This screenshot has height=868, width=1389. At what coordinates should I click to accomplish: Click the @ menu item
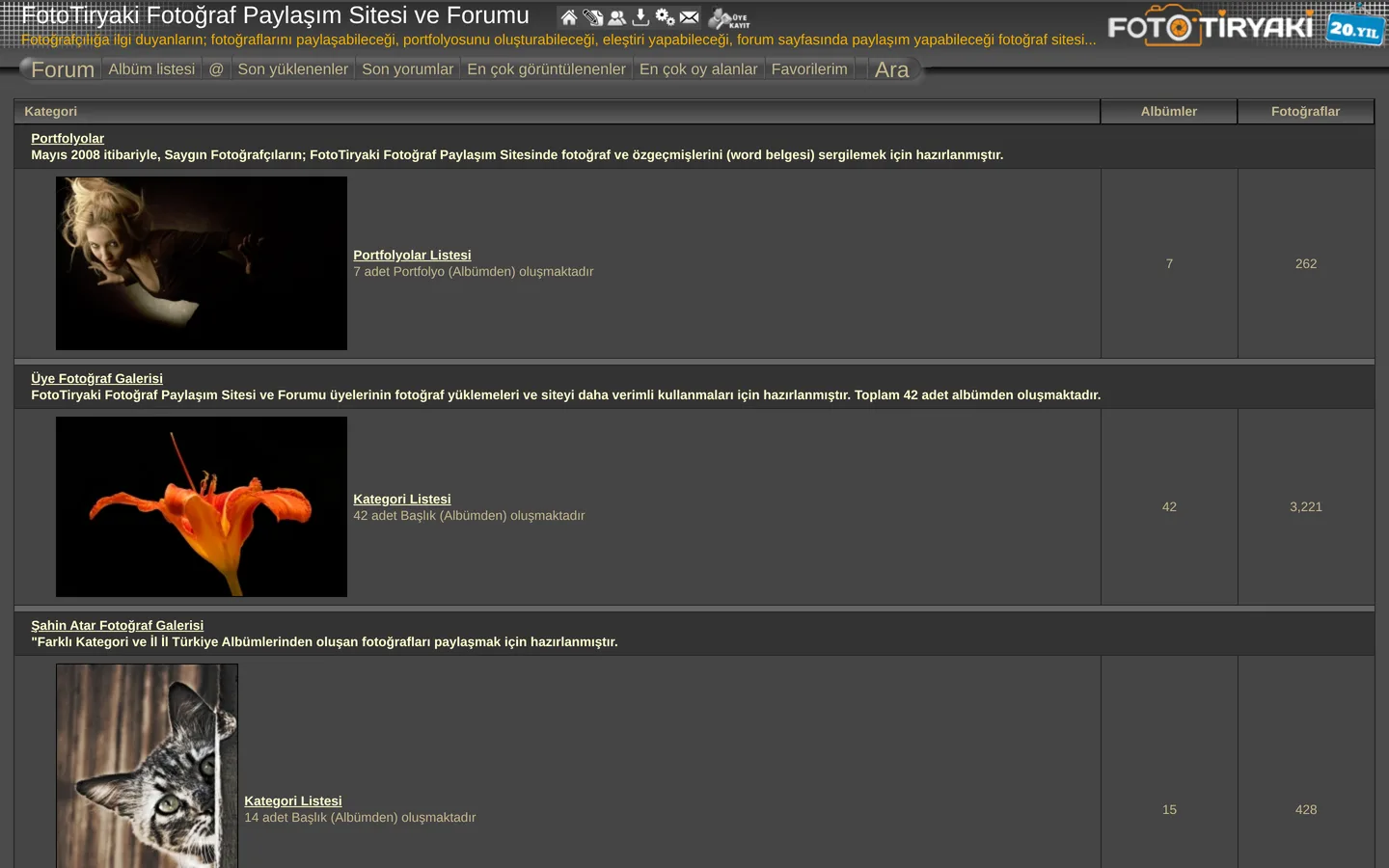click(216, 69)
